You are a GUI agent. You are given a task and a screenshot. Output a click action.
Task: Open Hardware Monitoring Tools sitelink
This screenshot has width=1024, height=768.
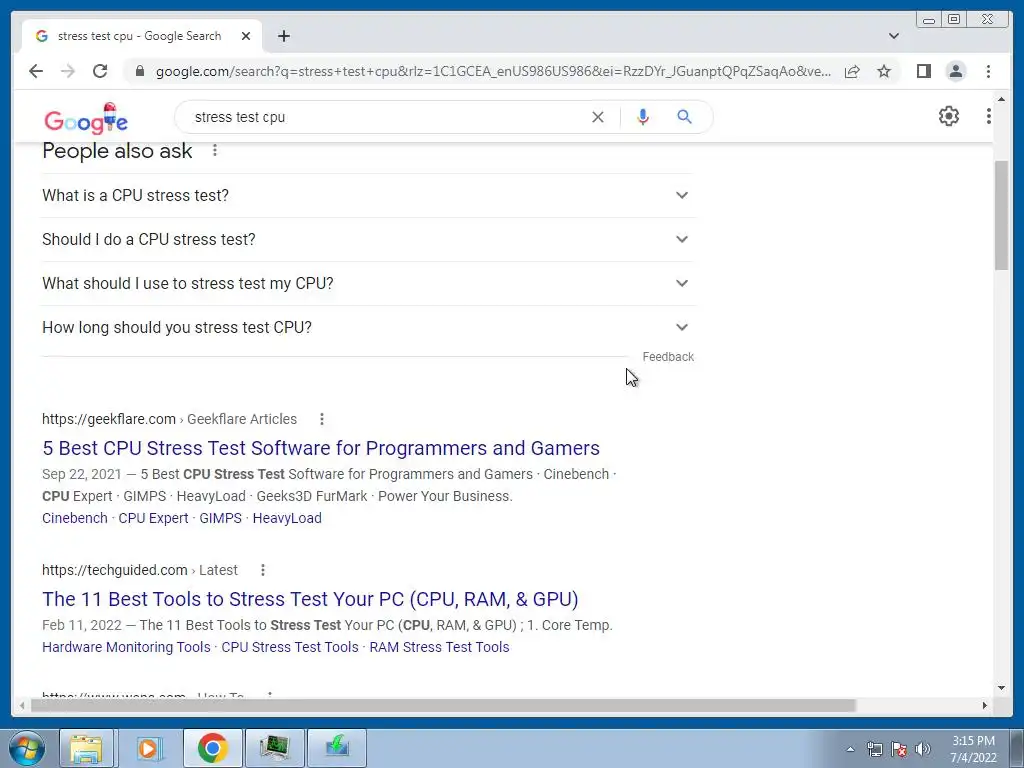tap(126, 647)
